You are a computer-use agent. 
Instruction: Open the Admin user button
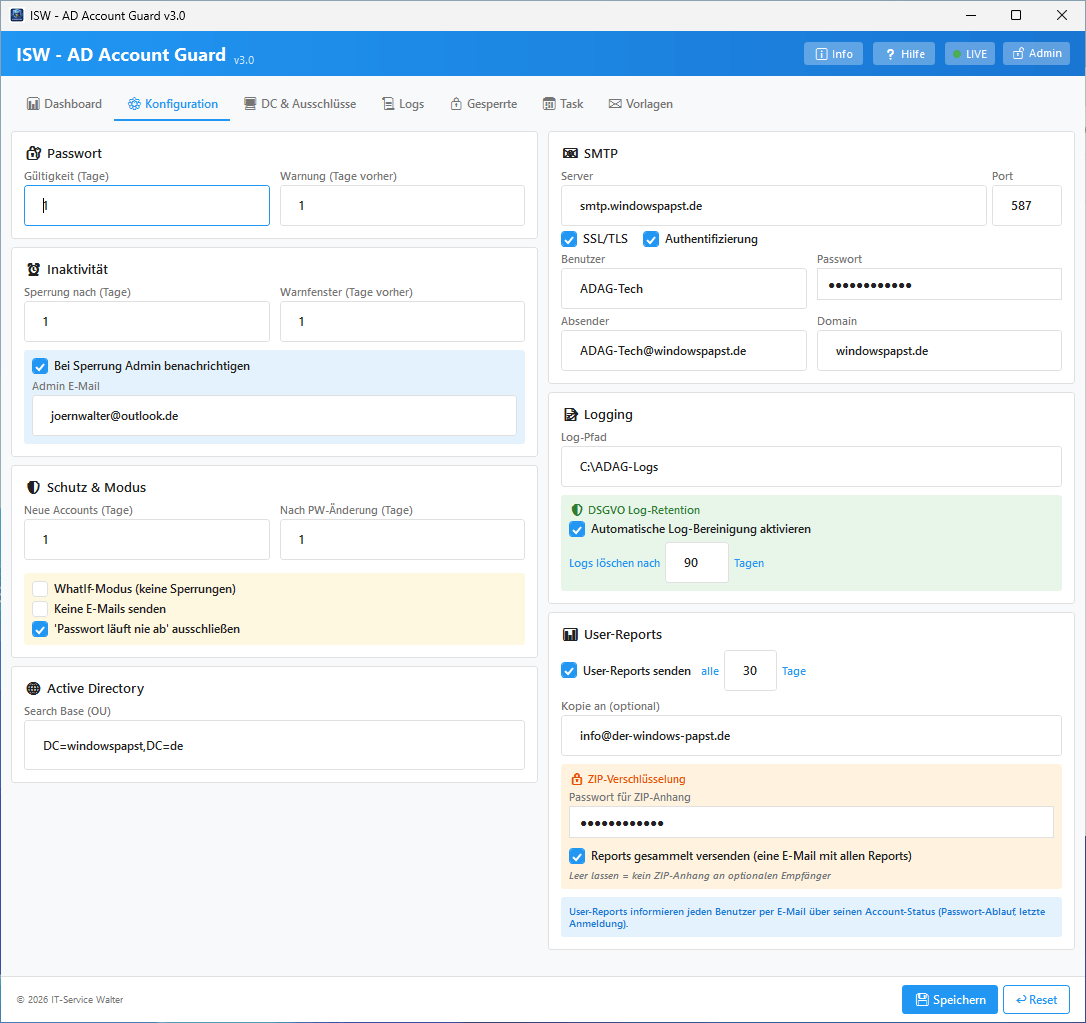click(1036, 54)
